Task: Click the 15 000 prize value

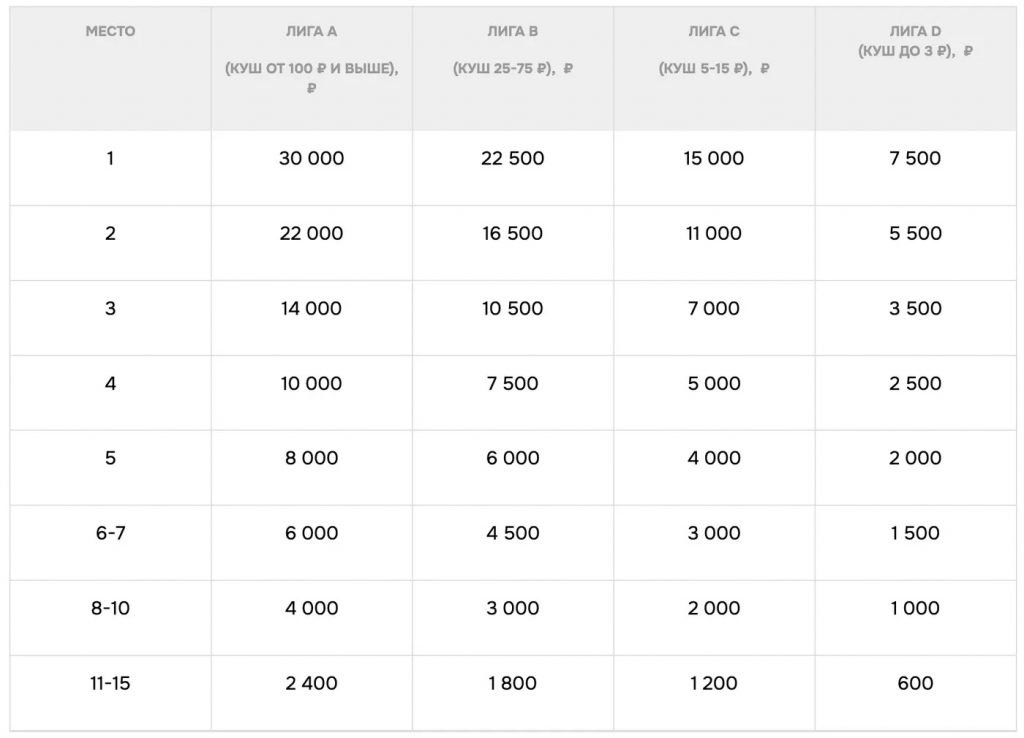Action: point(714,158)
